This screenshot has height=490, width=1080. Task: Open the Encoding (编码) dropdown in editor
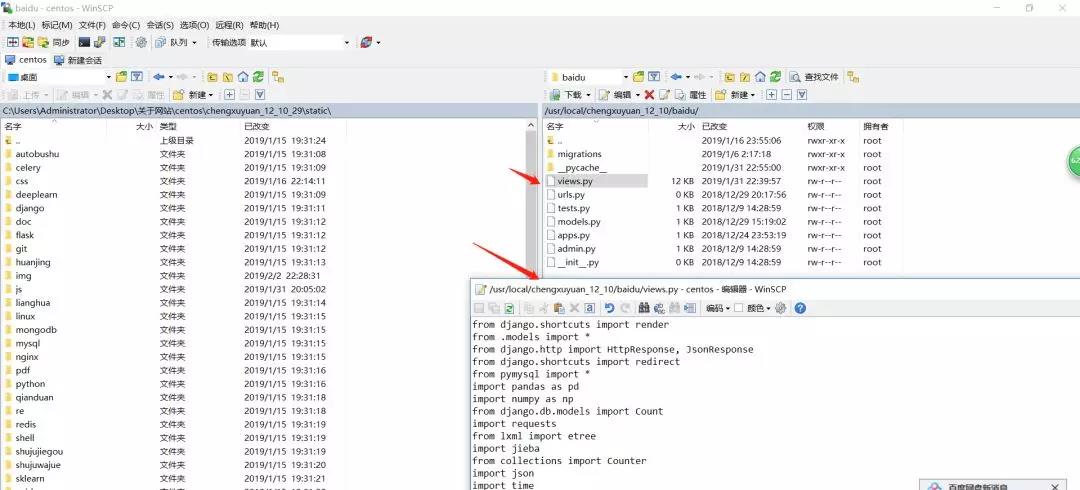click(718, 308)
